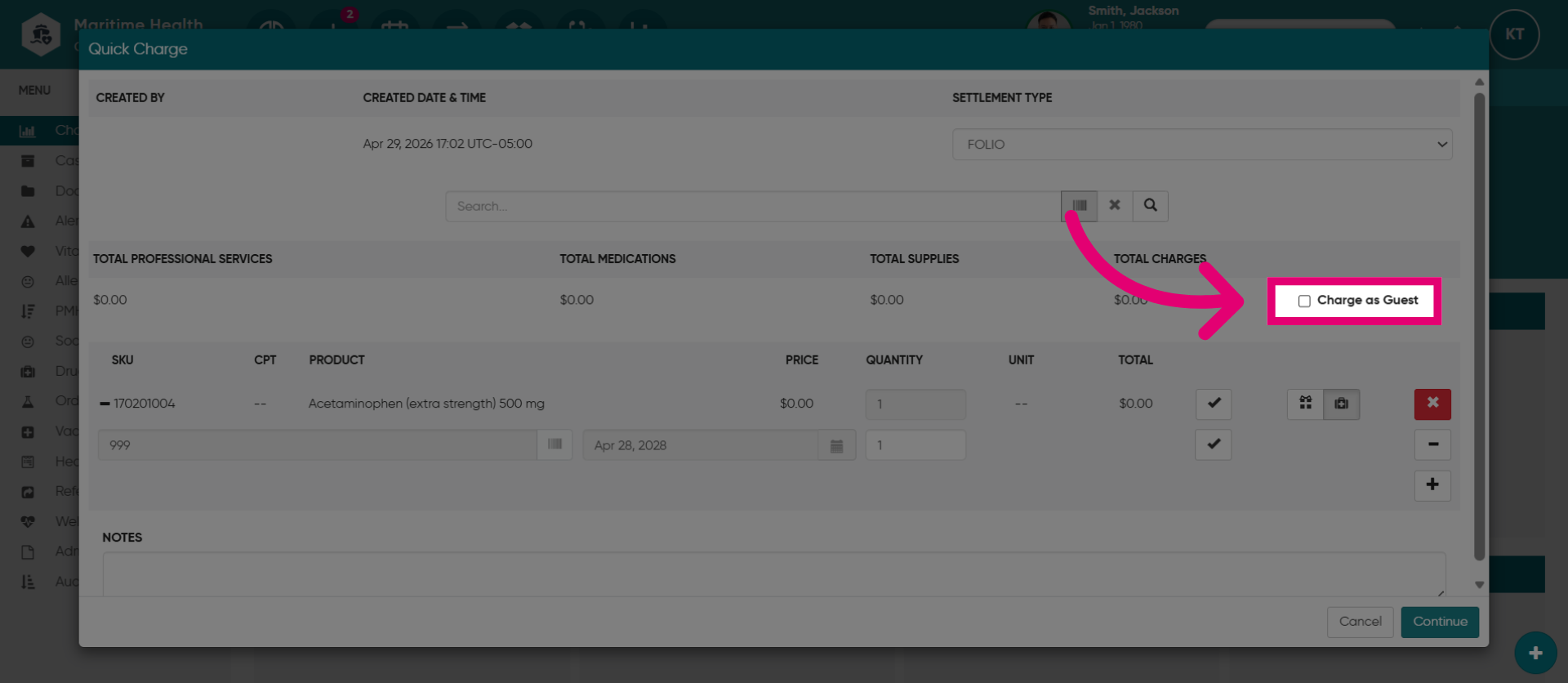Open the flask Orders sidebar icon
The width and height of the screenshot is (1568, 683).
28,401
